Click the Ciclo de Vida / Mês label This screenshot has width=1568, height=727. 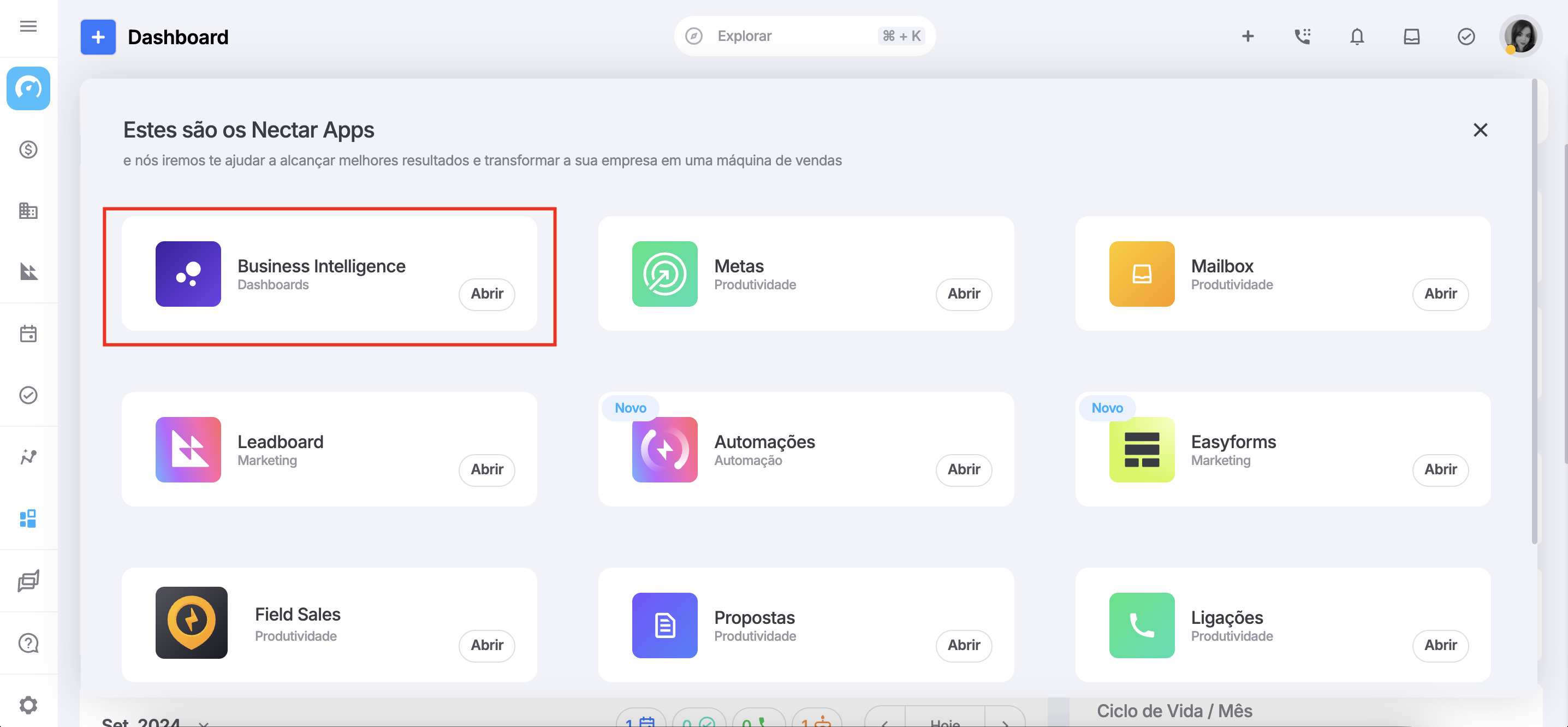tap(1174, 711)
